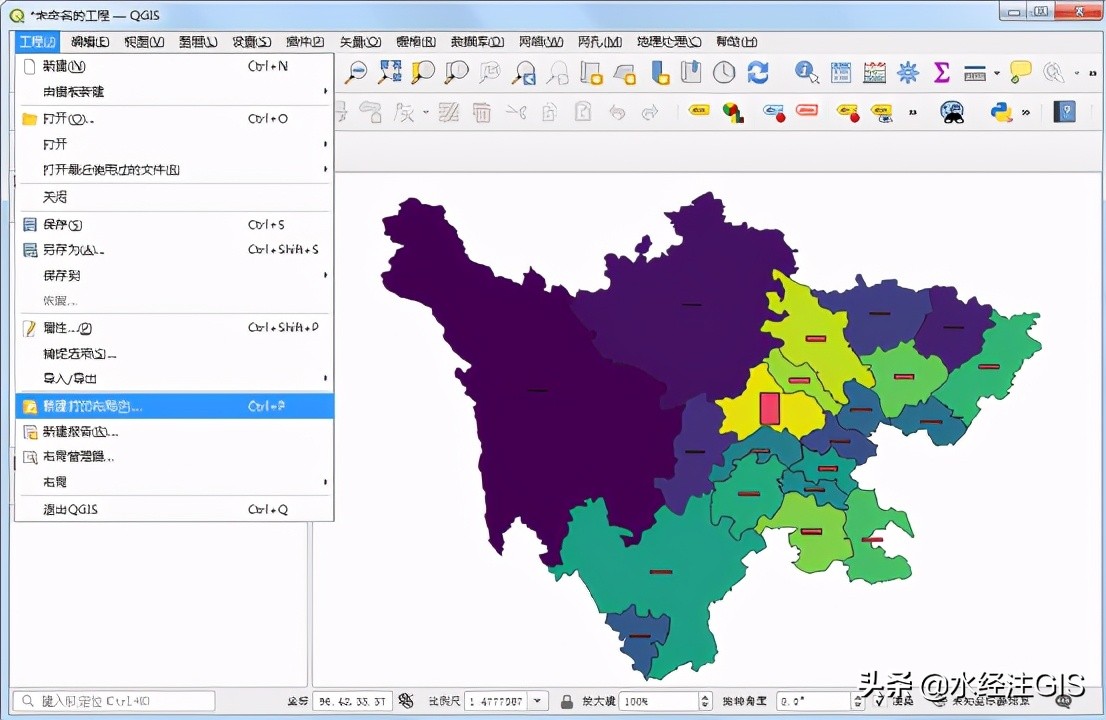The width and height of the screenshot is (1106, 720).
Task: Click the coordinate input field
Action: [352, 701]
